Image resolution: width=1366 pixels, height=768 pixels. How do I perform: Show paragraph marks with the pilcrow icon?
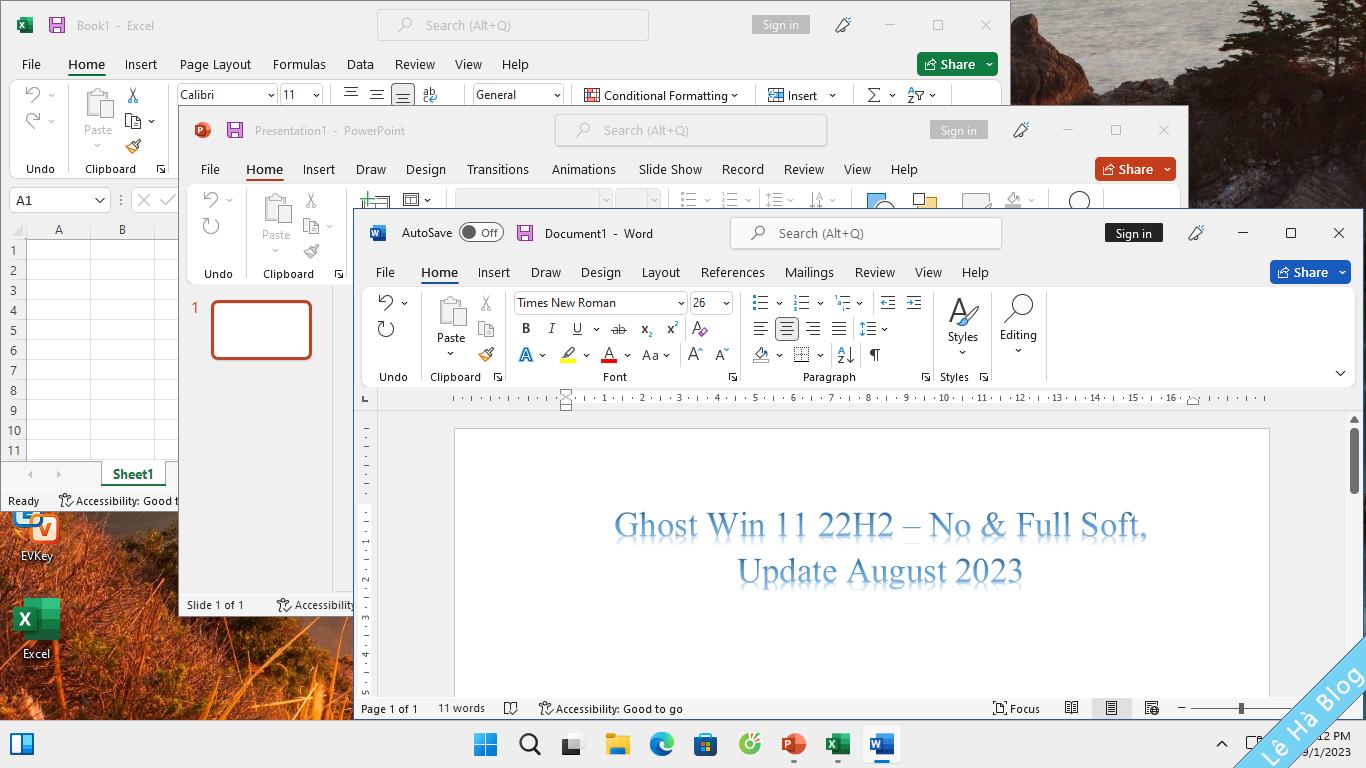874,354
